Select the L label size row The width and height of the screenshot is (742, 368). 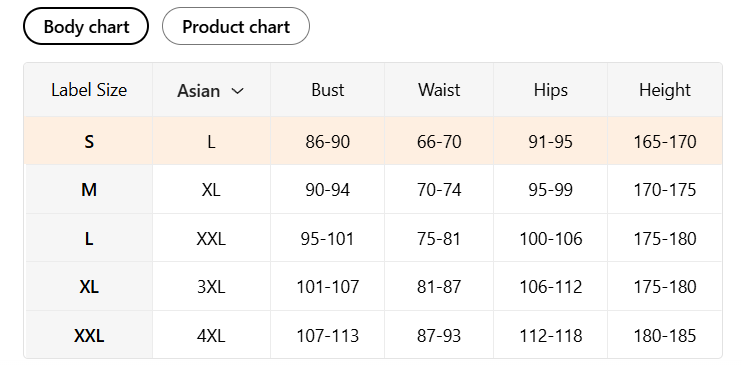pyautogui.click(x=373, y=238)
